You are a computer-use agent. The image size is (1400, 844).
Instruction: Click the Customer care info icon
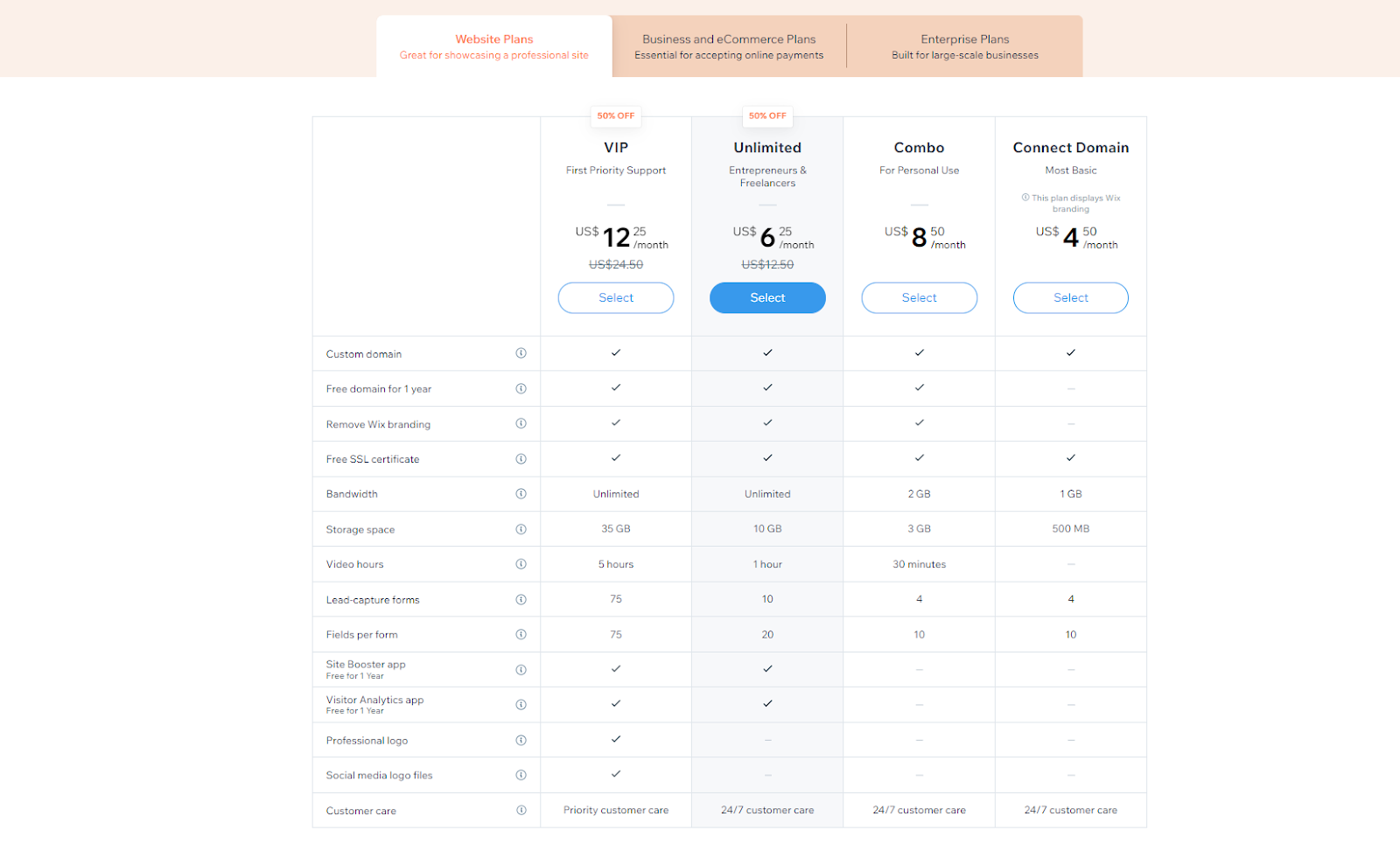tap(521, 810)
